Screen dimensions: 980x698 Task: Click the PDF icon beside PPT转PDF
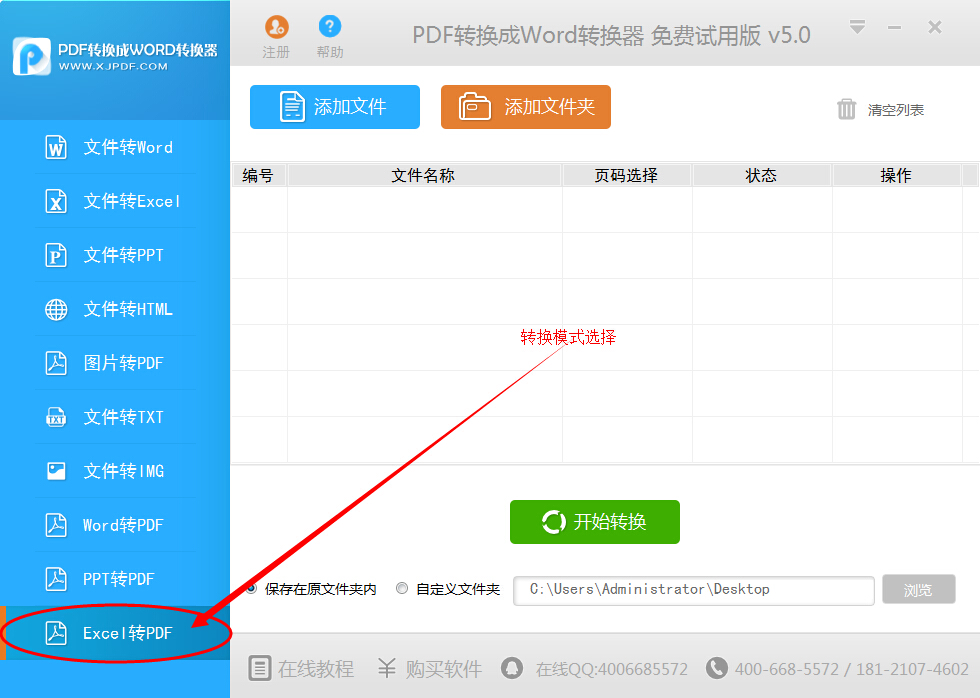point(56,579)
